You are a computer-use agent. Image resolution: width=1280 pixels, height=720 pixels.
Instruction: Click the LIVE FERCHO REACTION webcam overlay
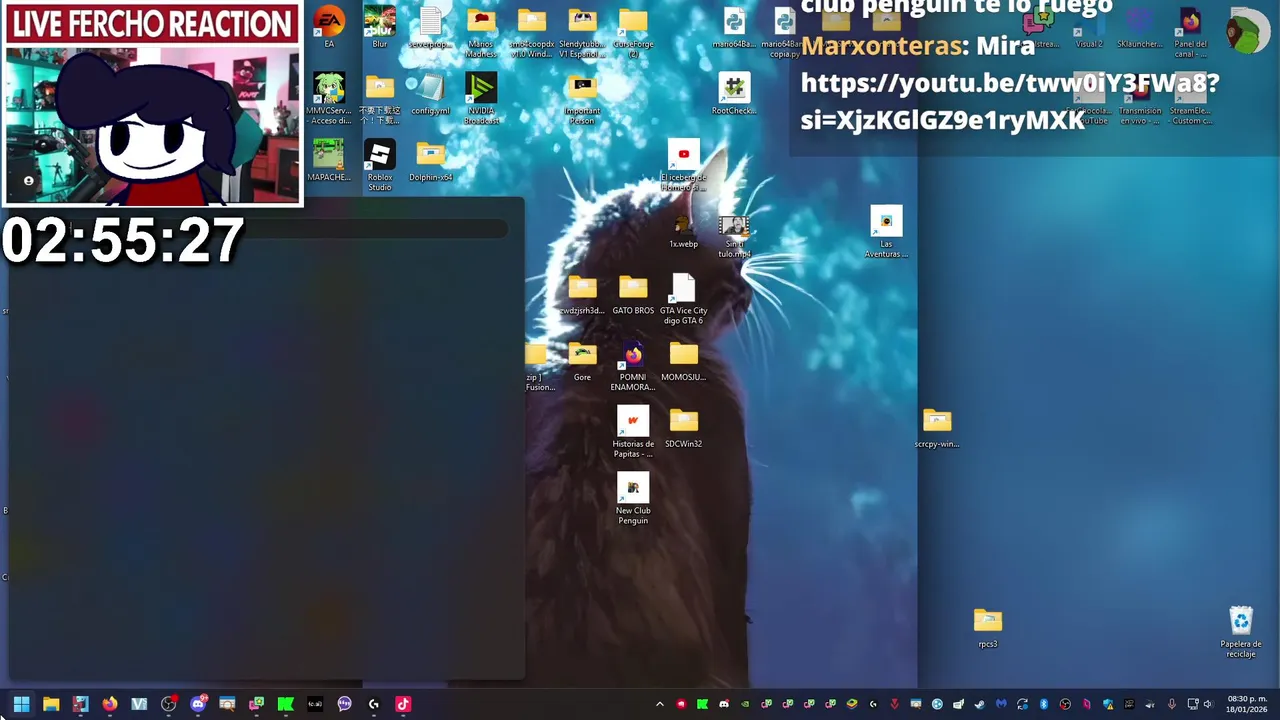click(152, 104)
